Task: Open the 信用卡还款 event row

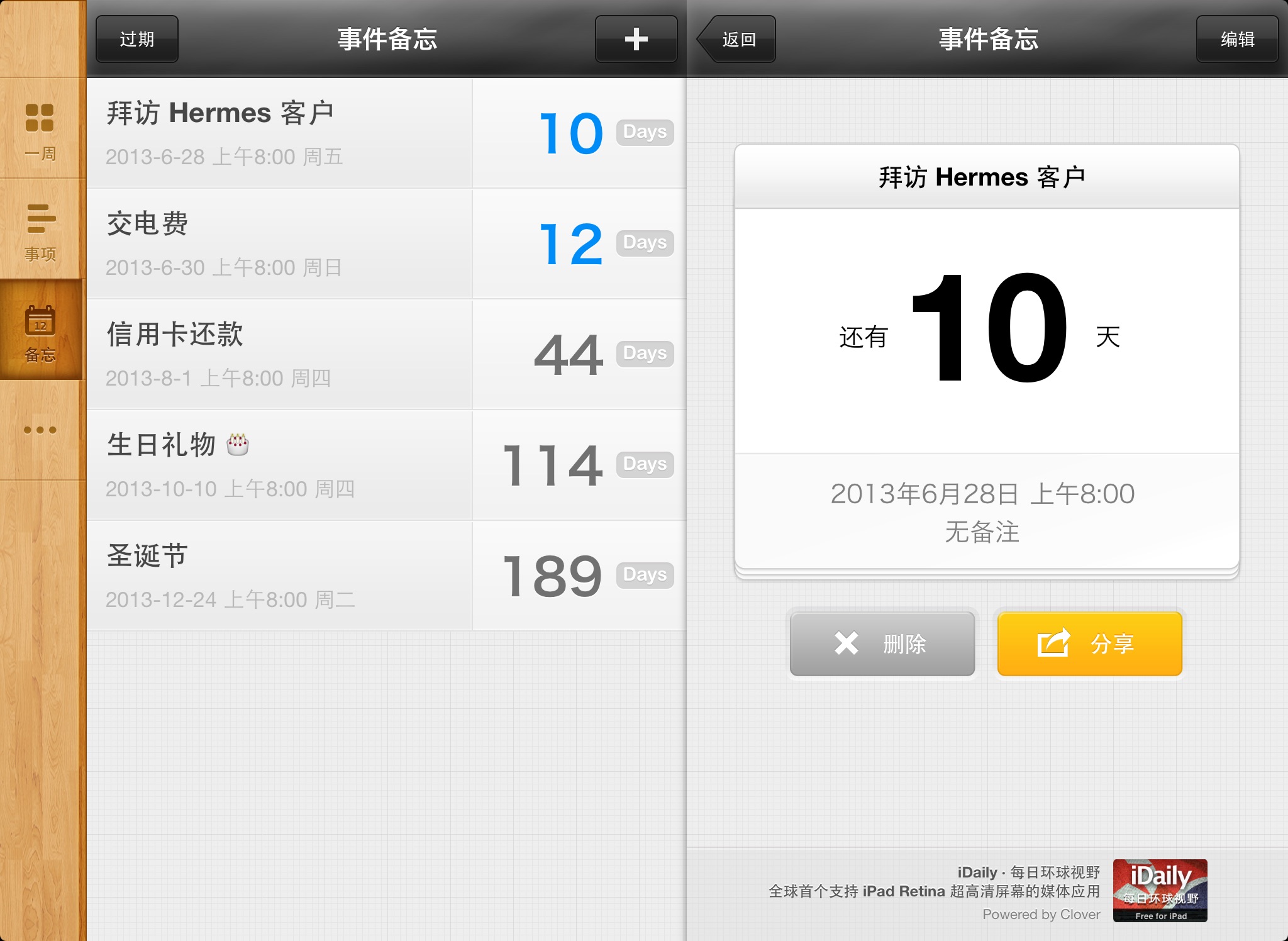Action: pyautogui.click(x=386, y=355)
